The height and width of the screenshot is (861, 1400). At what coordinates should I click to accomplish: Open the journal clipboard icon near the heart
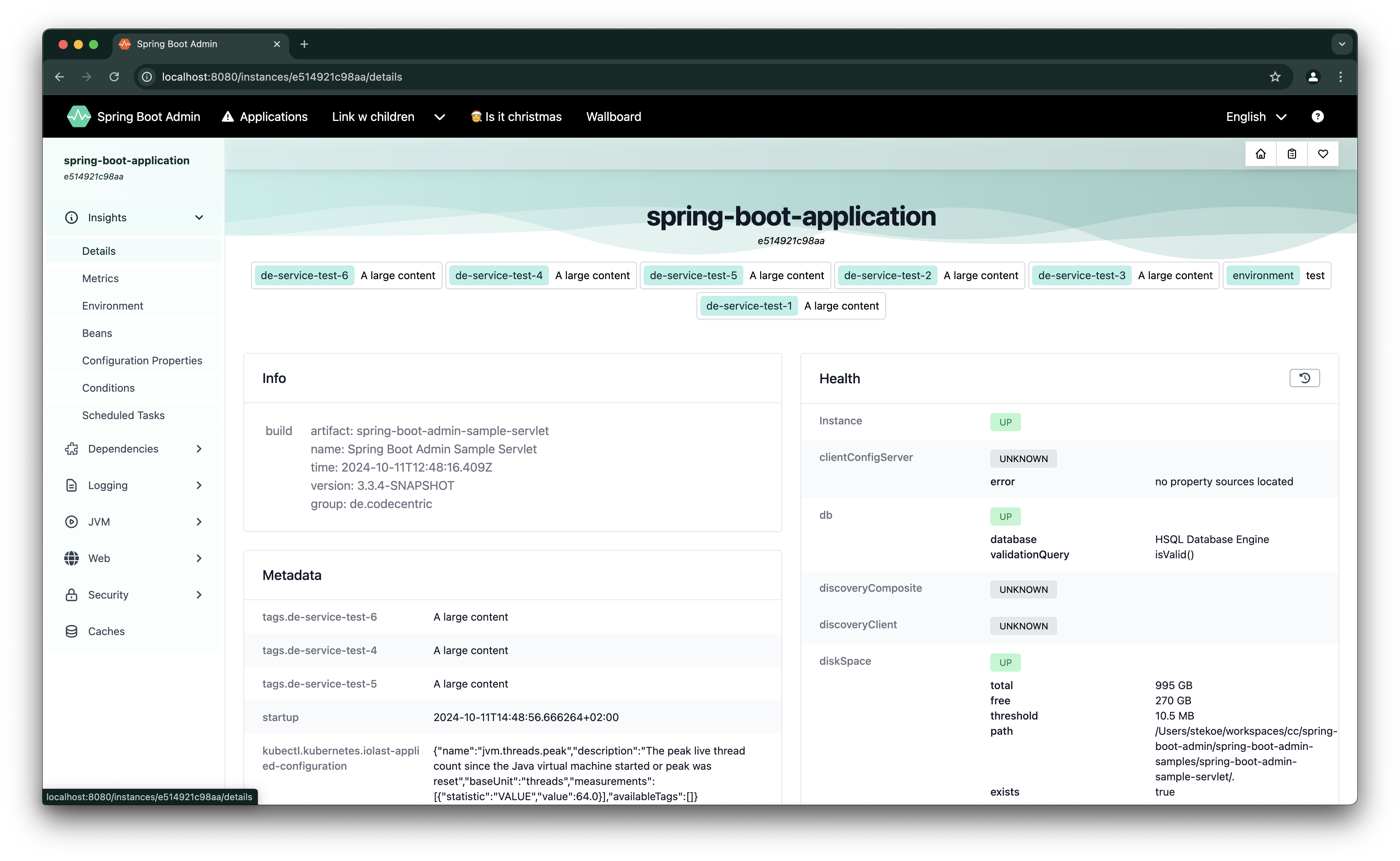click(1292, 154)
